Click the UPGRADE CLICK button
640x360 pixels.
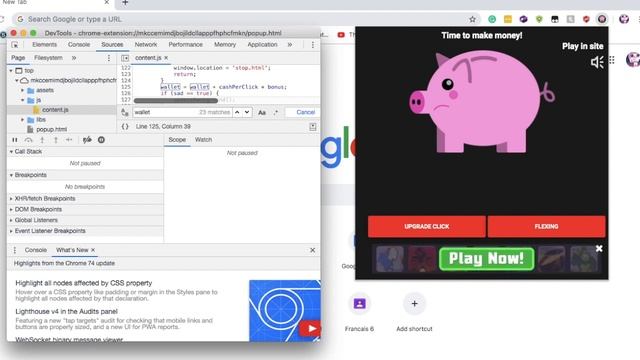click(427, 227)
